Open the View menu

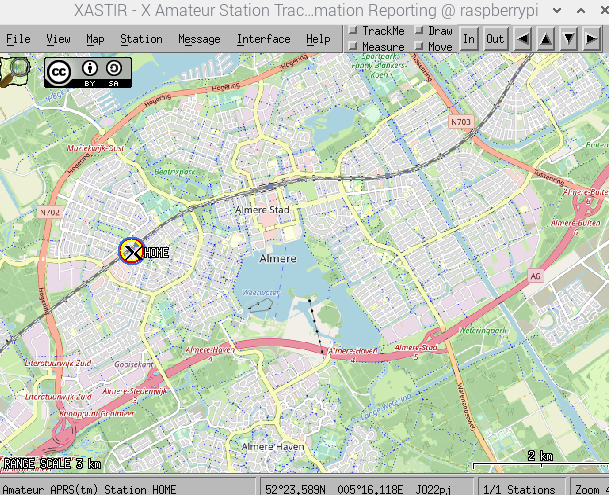pos(58,39)
